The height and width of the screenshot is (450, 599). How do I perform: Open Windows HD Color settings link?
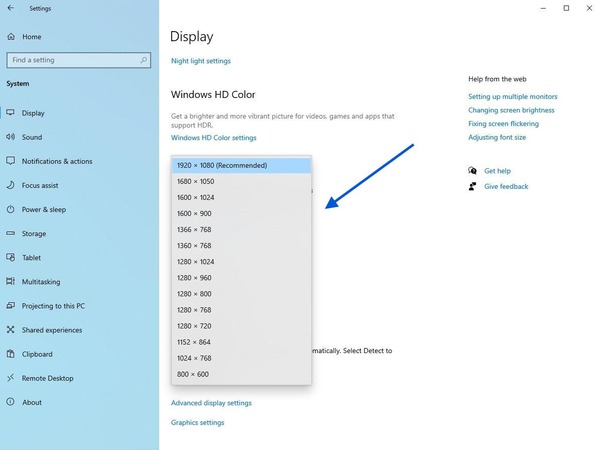click(214, 138)
